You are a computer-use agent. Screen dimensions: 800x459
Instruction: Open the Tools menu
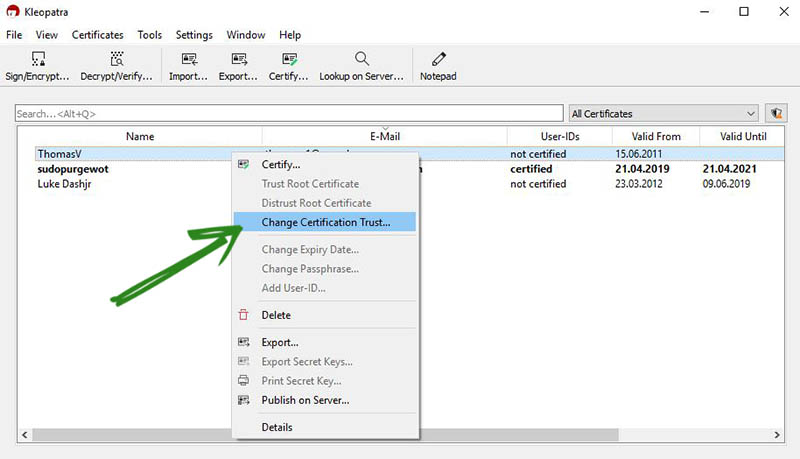coord(149,35)
